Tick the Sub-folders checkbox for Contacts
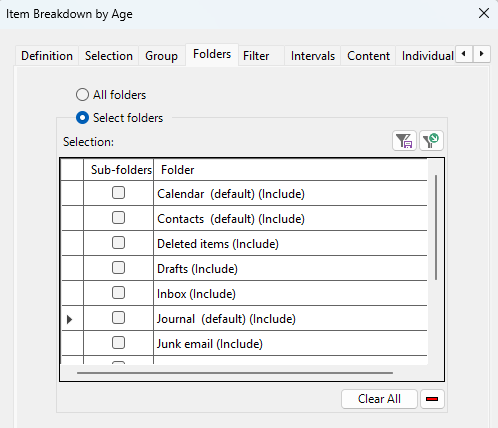This screenshot has height=428, width=498. click(x=118, y=218)
